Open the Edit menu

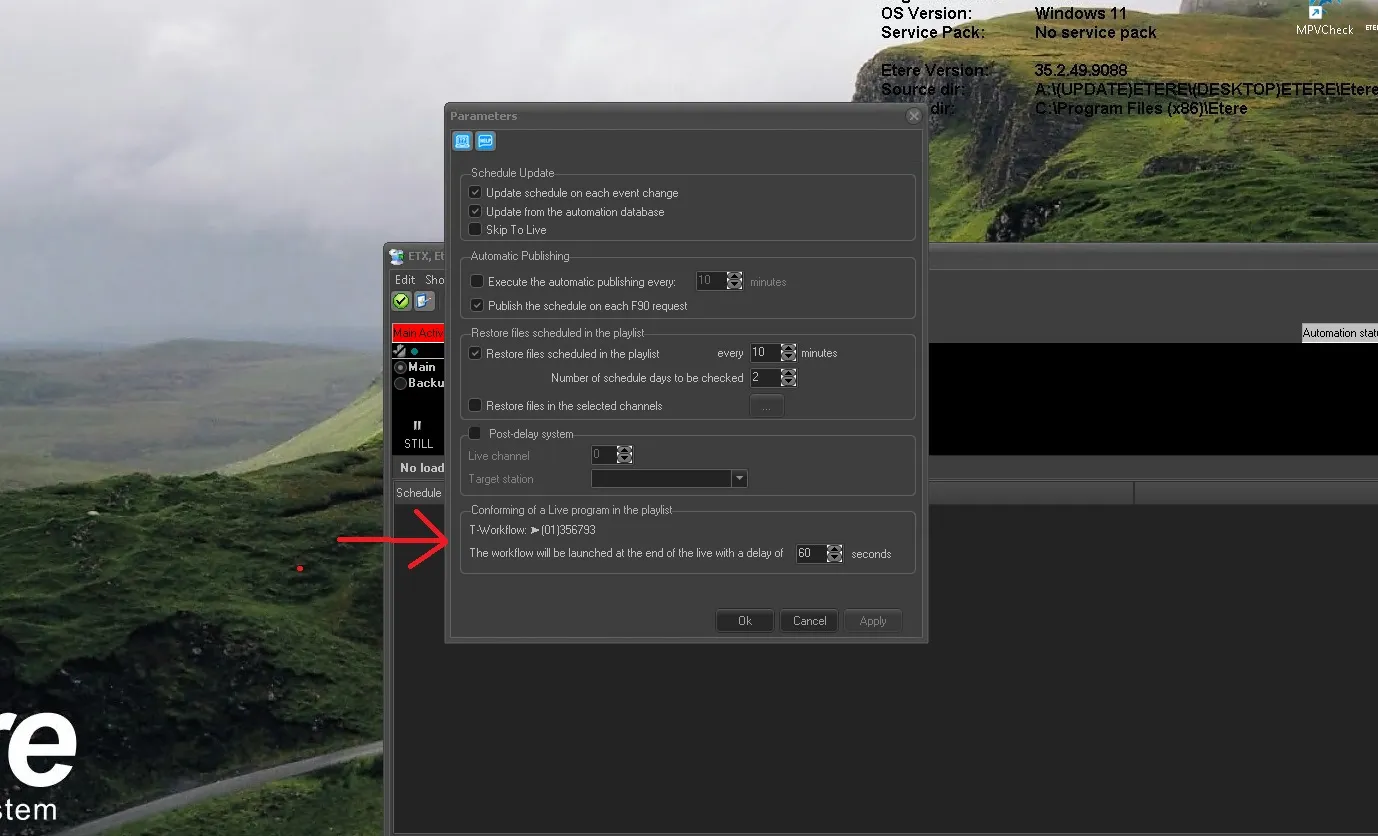(x=404, y=280)
